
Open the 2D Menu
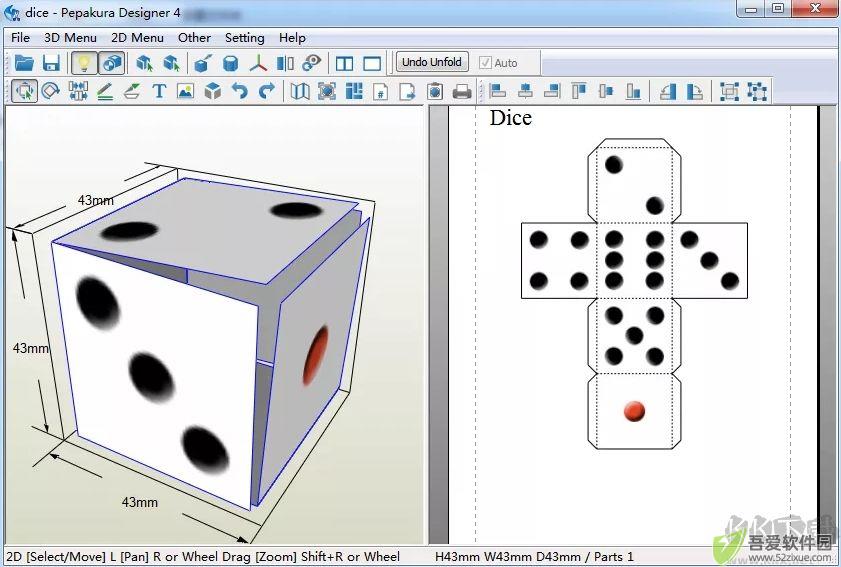pyautogui.click(x=137, y=38)
